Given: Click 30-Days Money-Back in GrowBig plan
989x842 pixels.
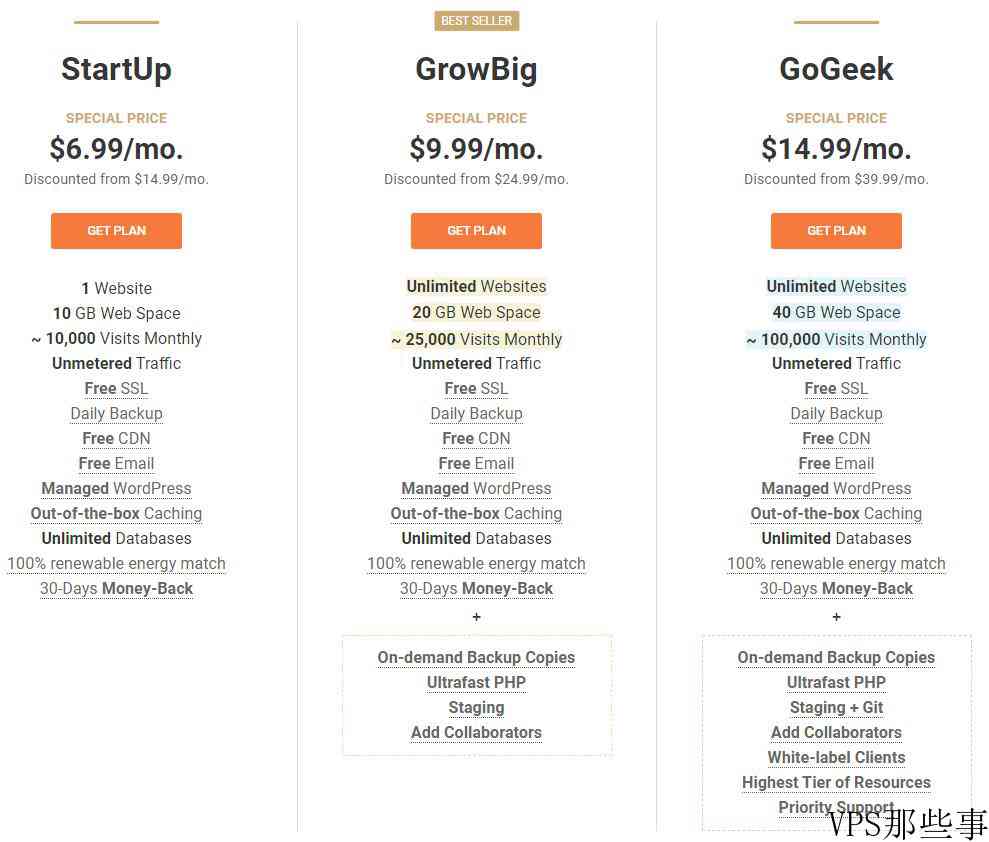Looking at the screenshot, I should (x=476, y=588).
